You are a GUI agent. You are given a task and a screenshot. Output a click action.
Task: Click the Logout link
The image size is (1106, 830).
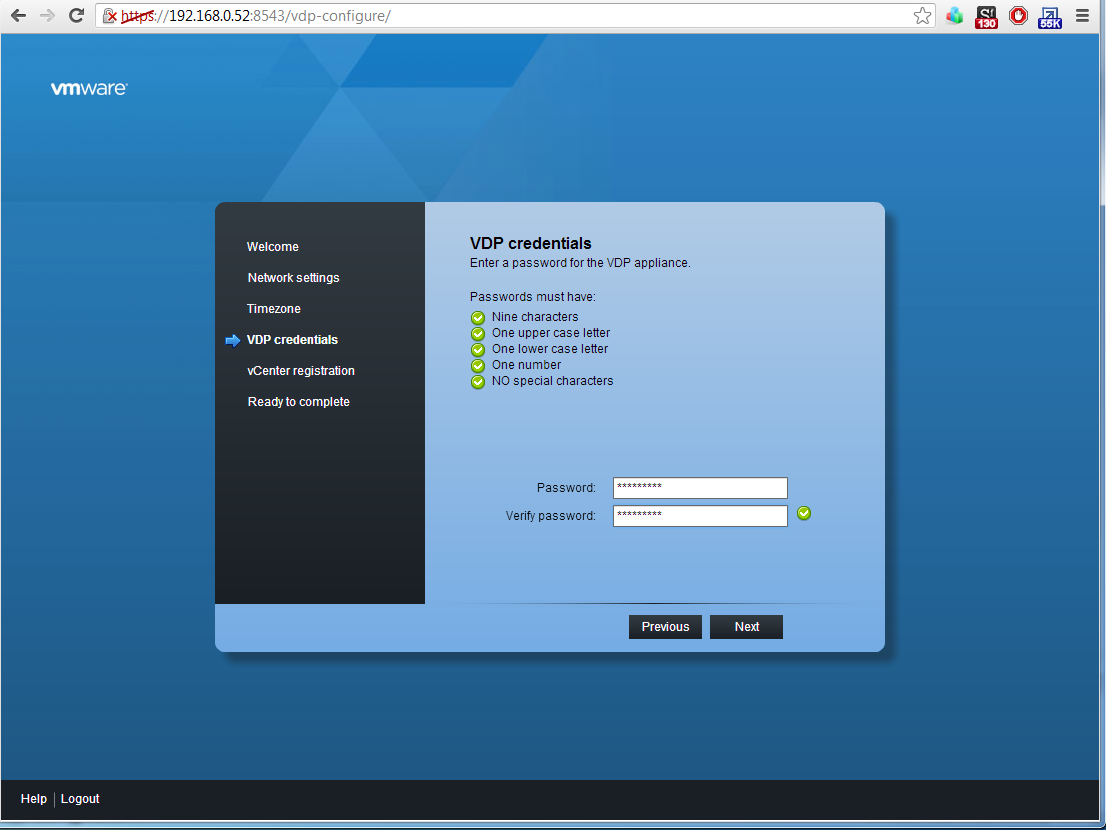[x=80, y=798]
